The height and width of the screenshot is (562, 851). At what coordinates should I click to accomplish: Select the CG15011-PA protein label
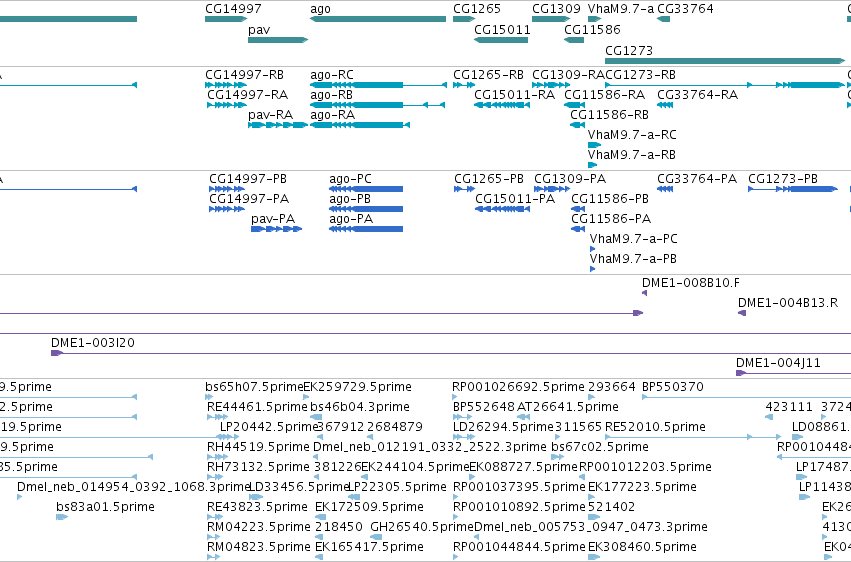515,199
